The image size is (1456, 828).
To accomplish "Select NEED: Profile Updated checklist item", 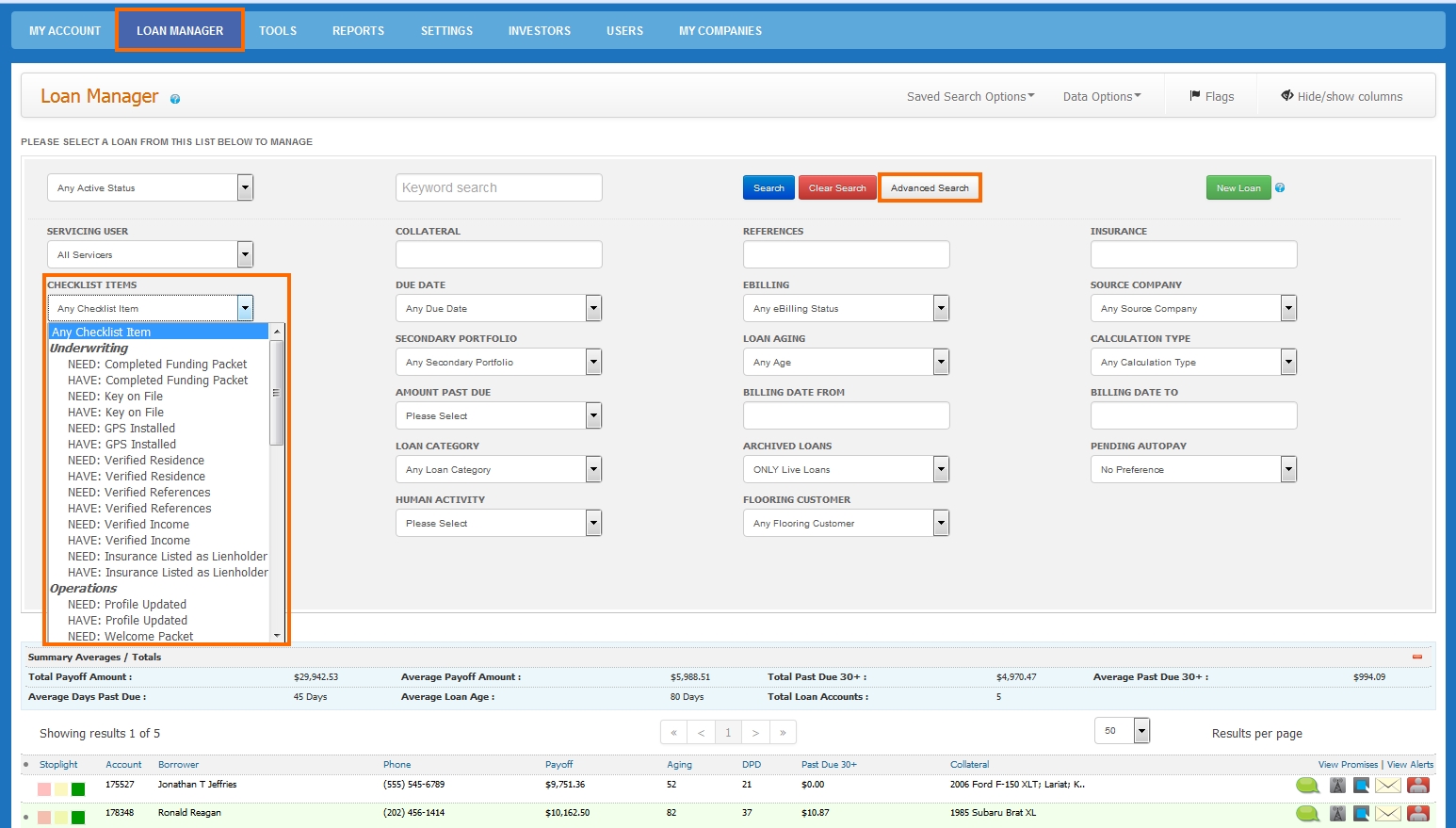I will pos(127,604).
